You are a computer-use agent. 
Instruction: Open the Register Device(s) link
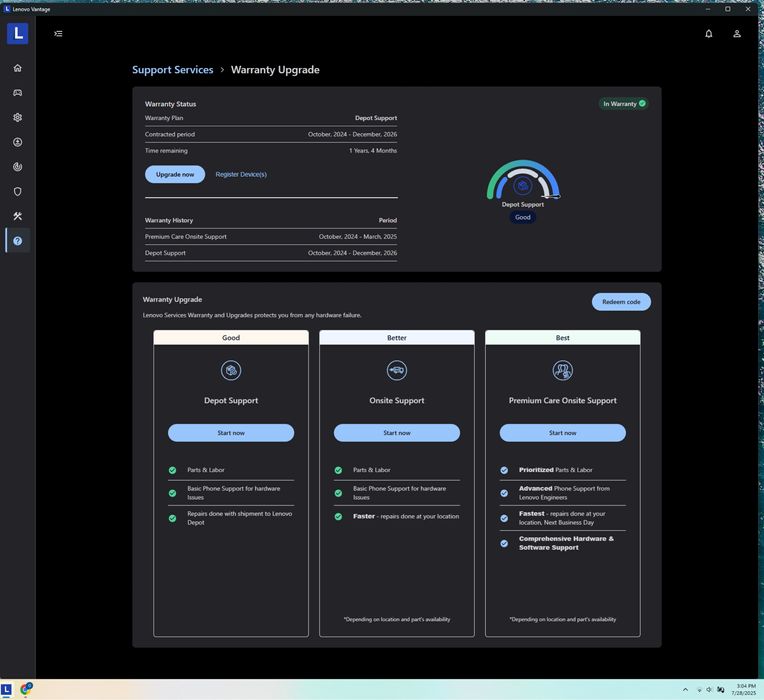tap(241, 174)
